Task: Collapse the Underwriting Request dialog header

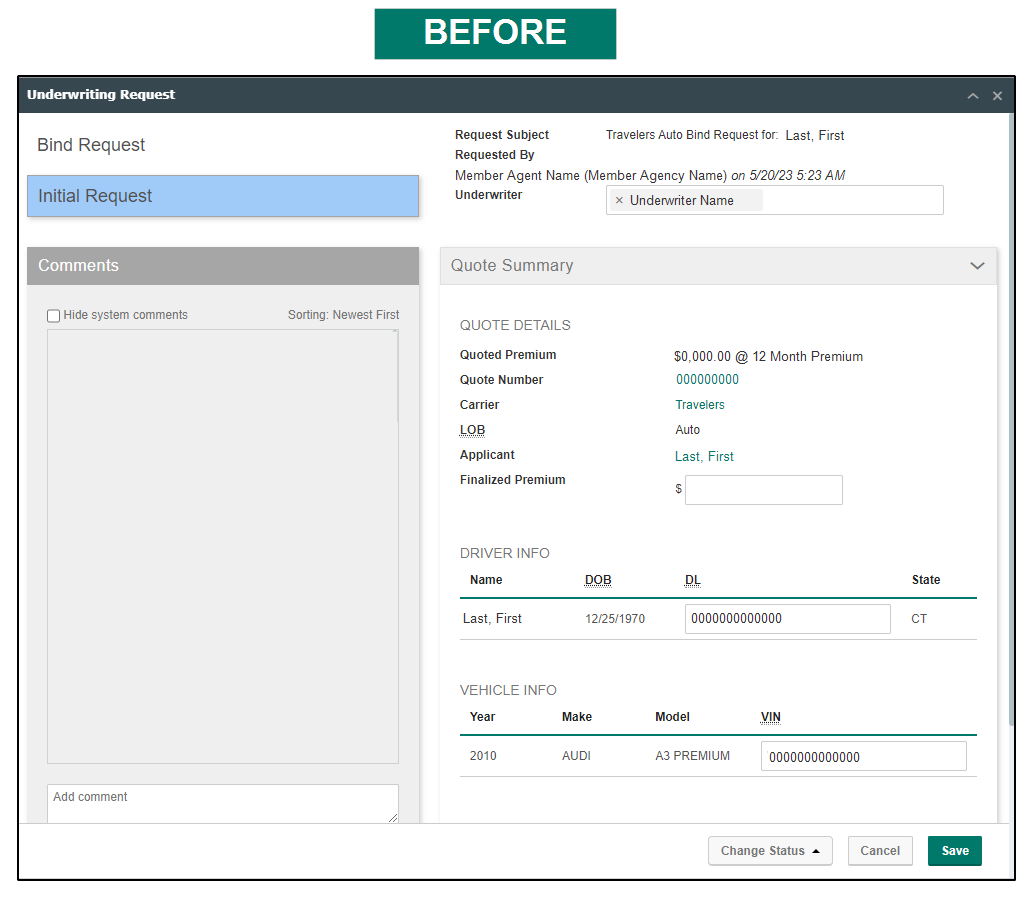Action: pyautogui.click(x=972, y=95)
